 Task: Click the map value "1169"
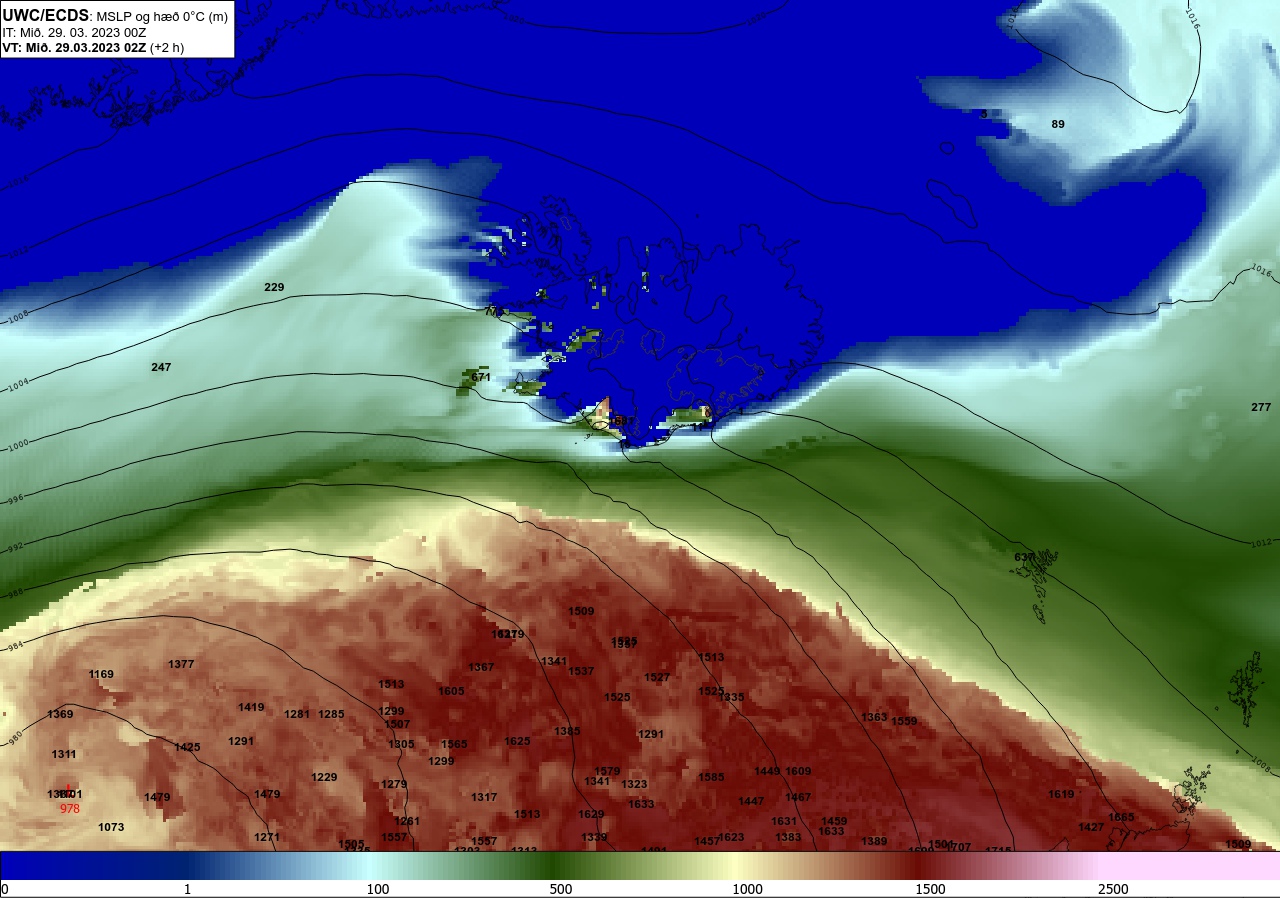pos(101,674)
